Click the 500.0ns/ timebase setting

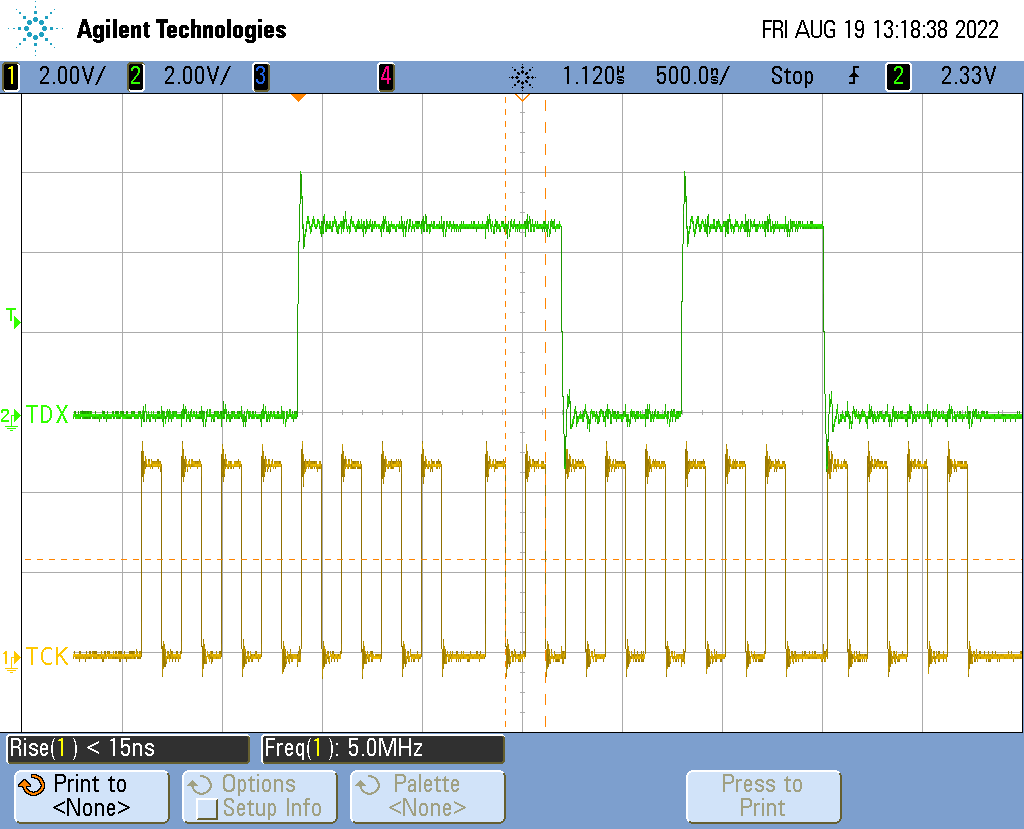(x=692, y=76)
